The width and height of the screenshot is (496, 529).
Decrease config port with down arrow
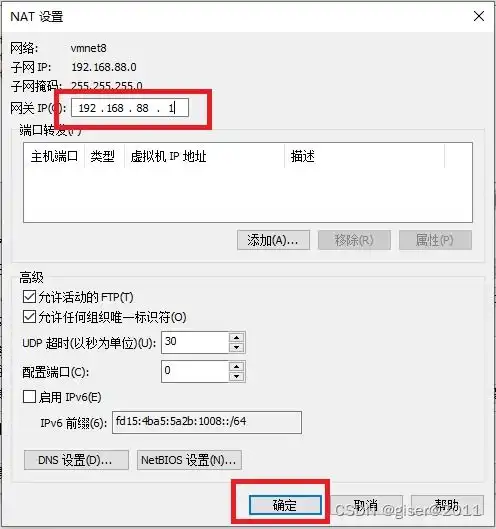[236, 377]
